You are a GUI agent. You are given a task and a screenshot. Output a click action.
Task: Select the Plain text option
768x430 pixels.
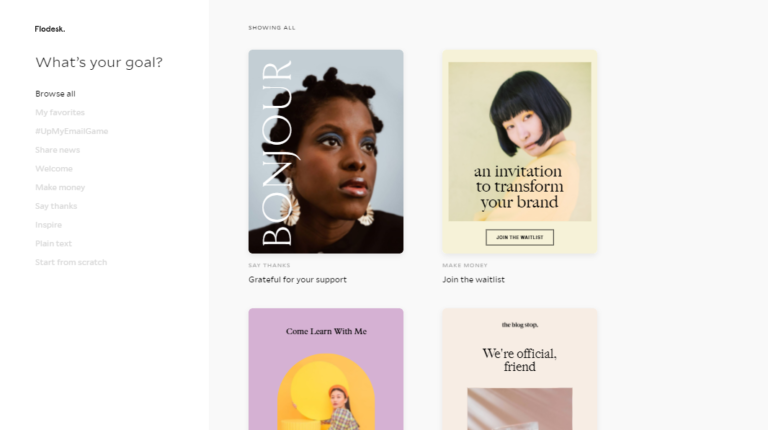point(53,243)
